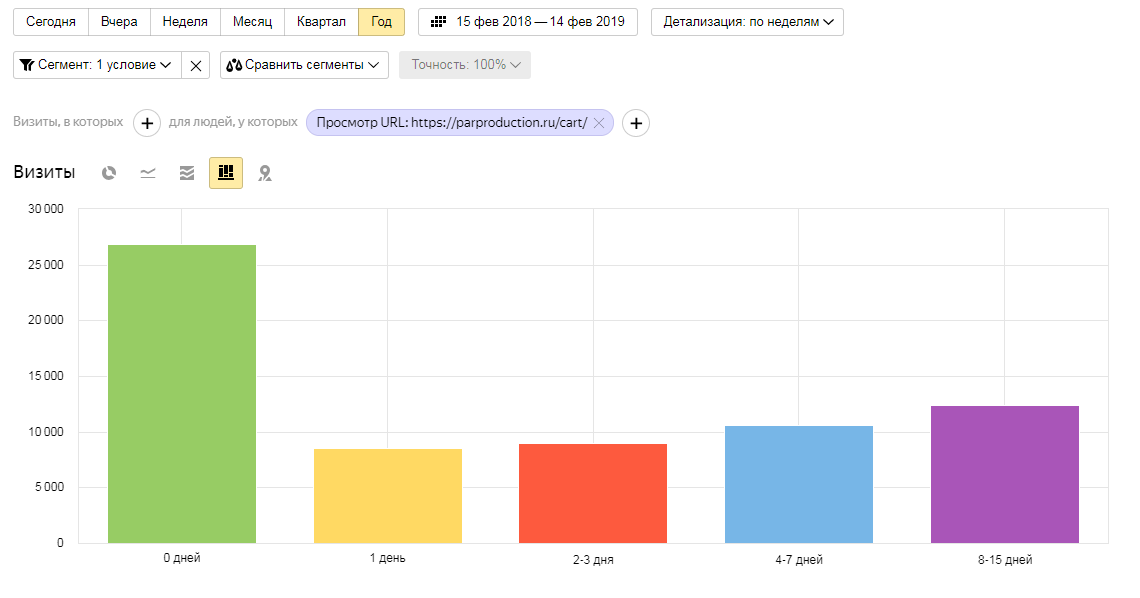
Task: Add a visit condition with plus button
Action: 146,123
